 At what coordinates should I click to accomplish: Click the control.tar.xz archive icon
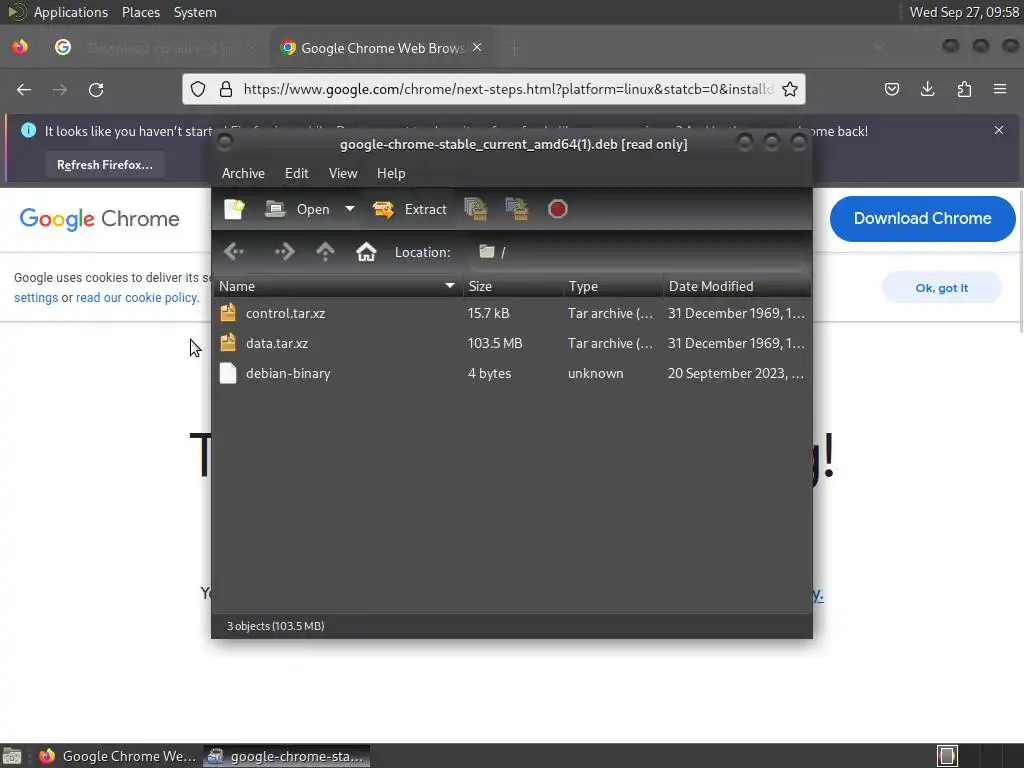(228, 313)
